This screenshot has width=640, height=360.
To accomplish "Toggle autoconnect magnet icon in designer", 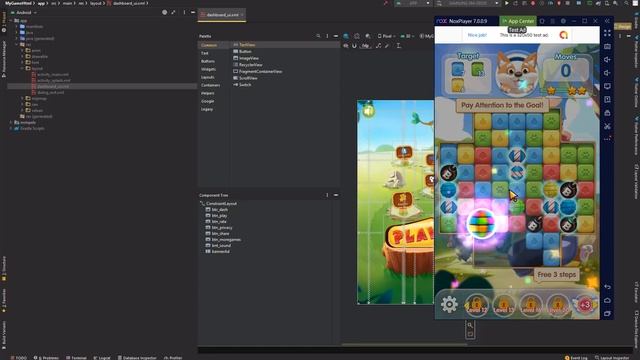I will pyautogui.click(x=354, y=46).
